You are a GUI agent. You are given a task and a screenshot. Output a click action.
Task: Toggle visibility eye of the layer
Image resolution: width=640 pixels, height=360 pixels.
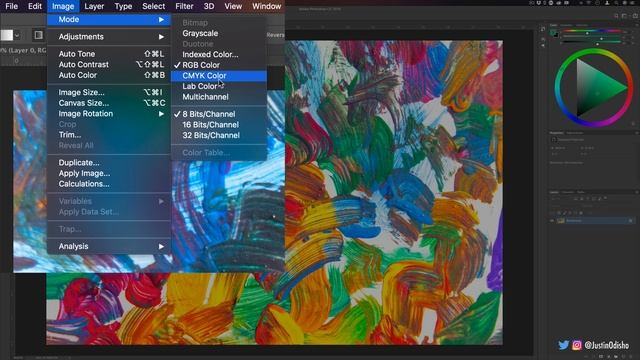click(552, 221)
